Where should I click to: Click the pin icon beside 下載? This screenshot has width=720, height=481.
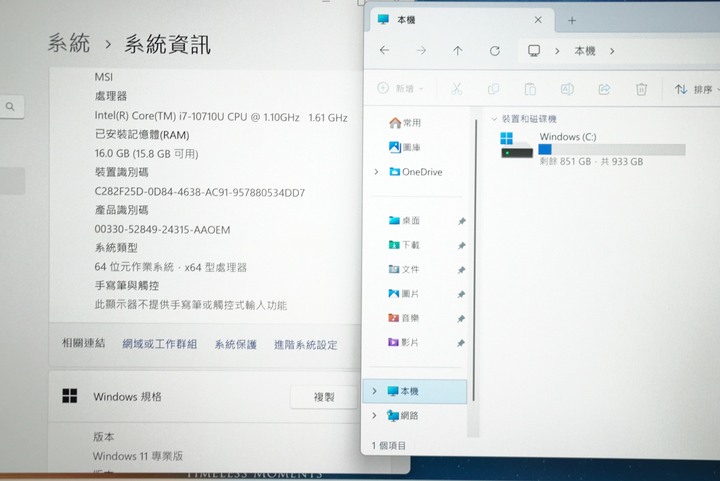[461, 246]
